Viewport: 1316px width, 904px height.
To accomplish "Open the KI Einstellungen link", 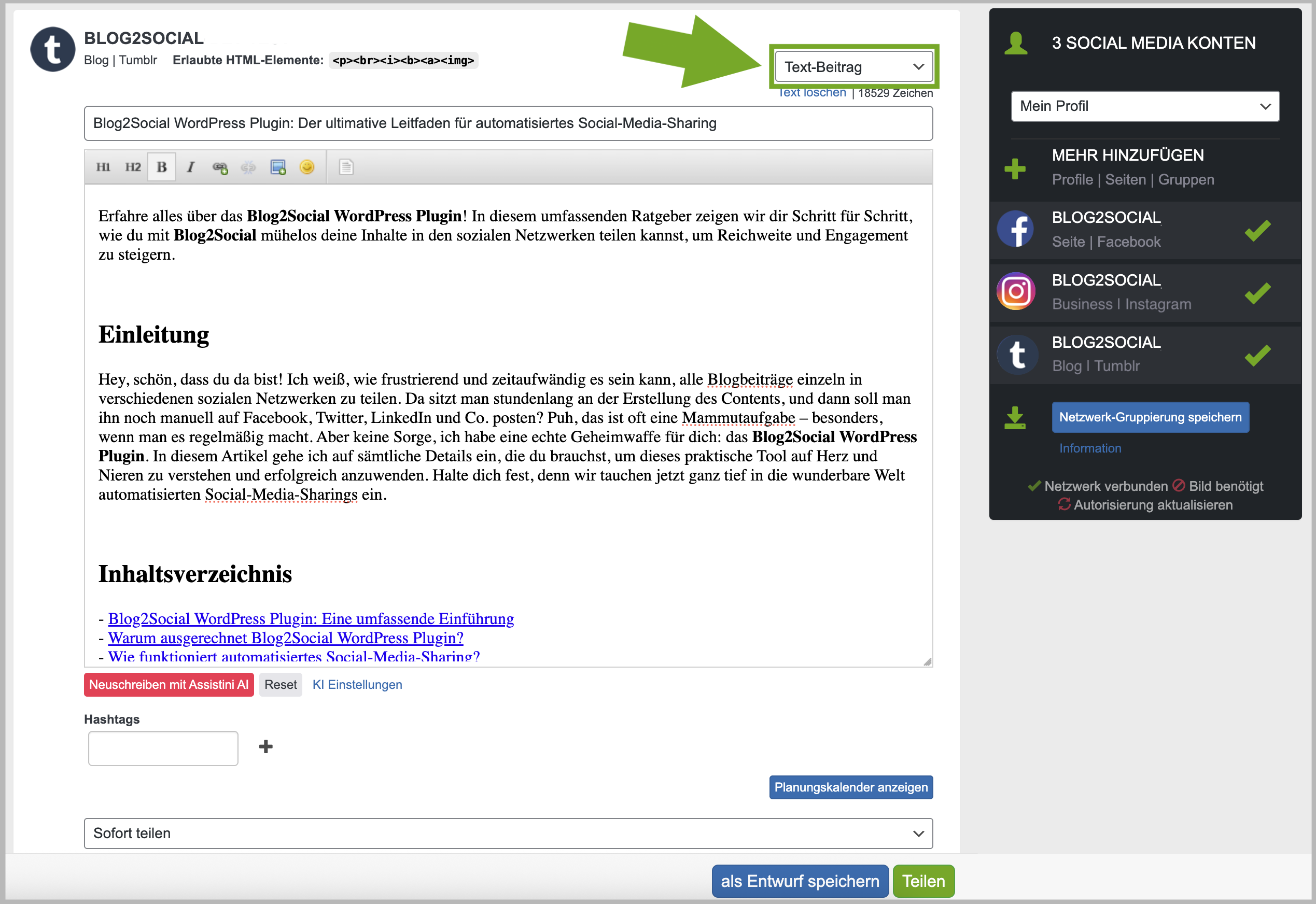I will tap(357, 684).
